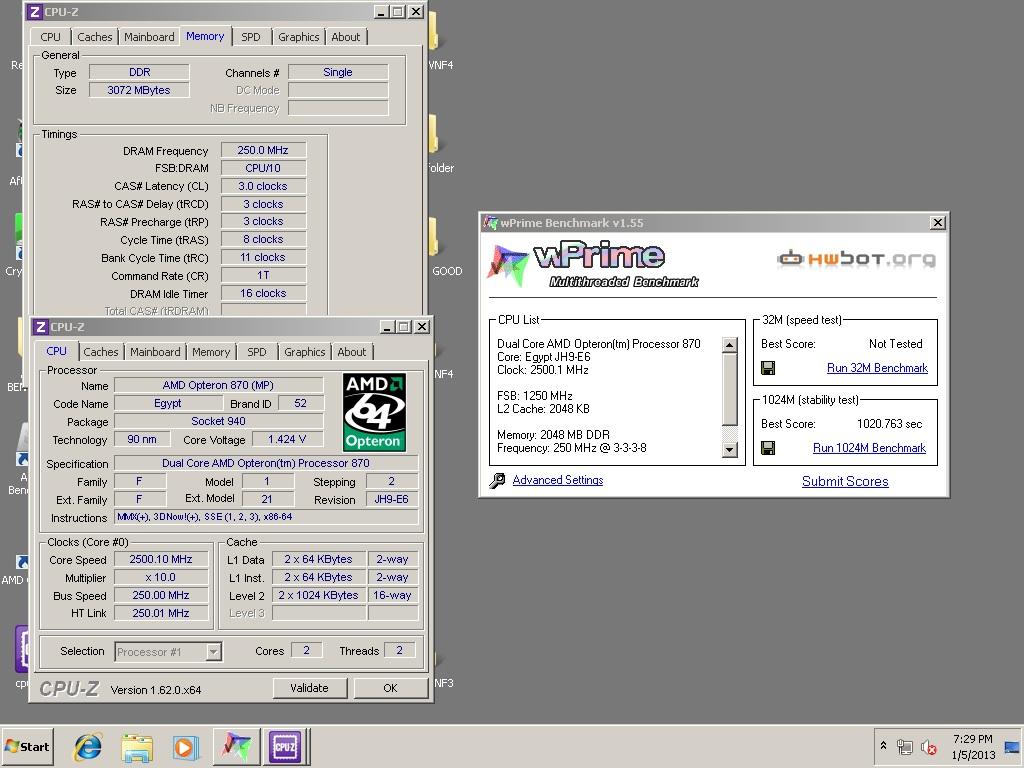The width and height of the screenshot is (1024, 768).
Task: Click the Advanced Settings magnifier icon
Action: 497,481
